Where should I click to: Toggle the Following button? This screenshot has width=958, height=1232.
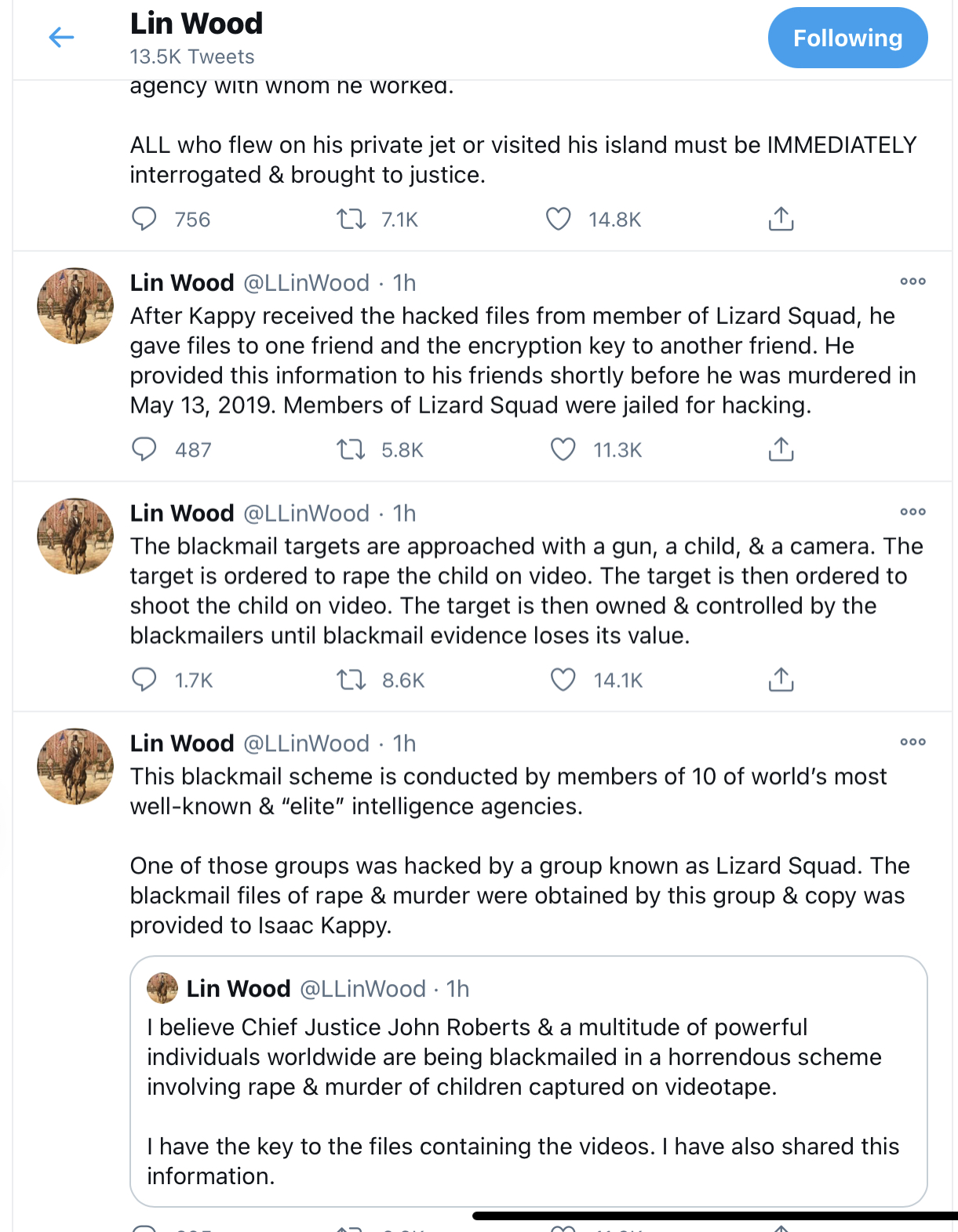pos(847,38)
